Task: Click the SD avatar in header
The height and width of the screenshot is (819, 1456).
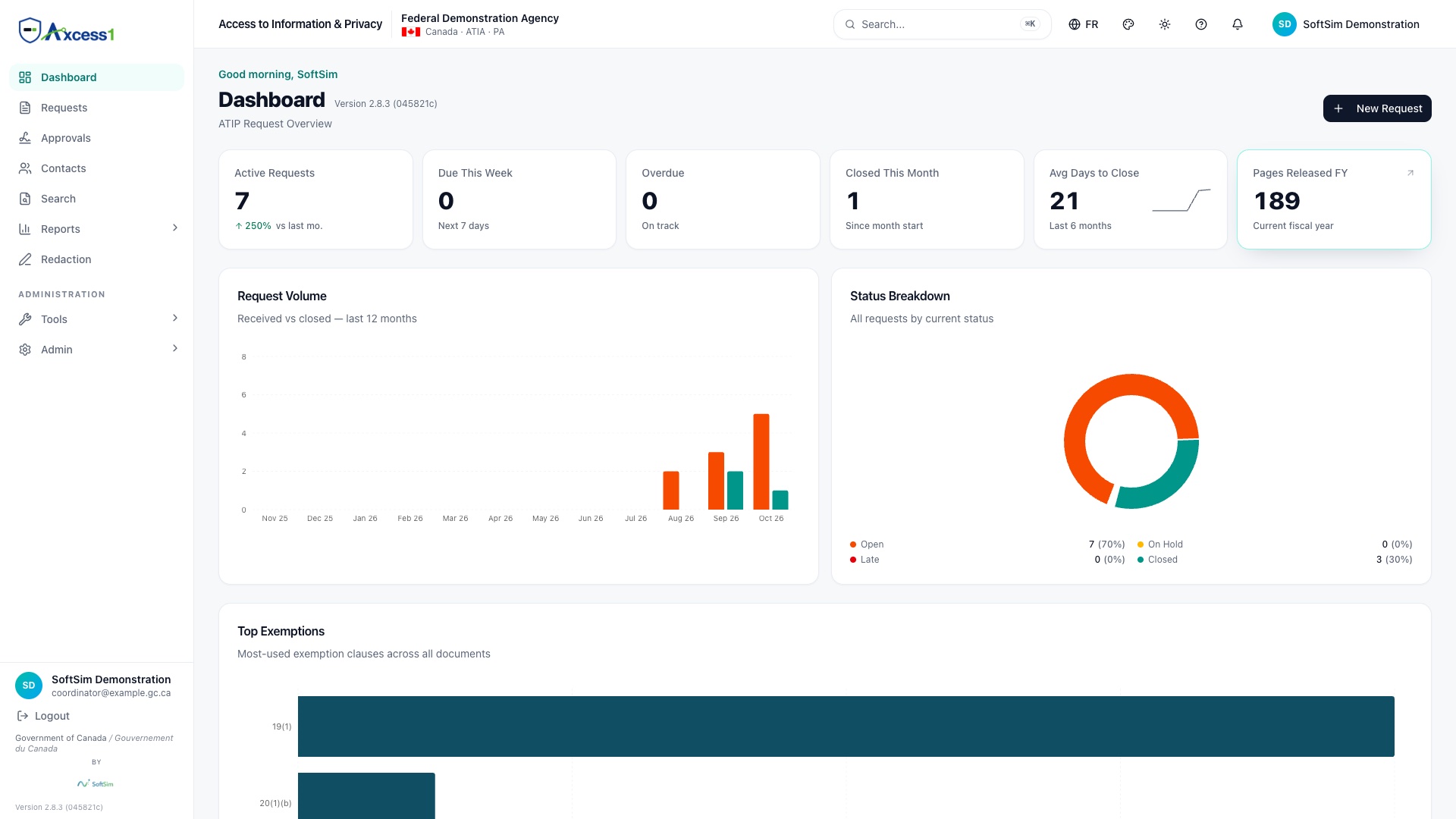Action: click(1285, 24)
